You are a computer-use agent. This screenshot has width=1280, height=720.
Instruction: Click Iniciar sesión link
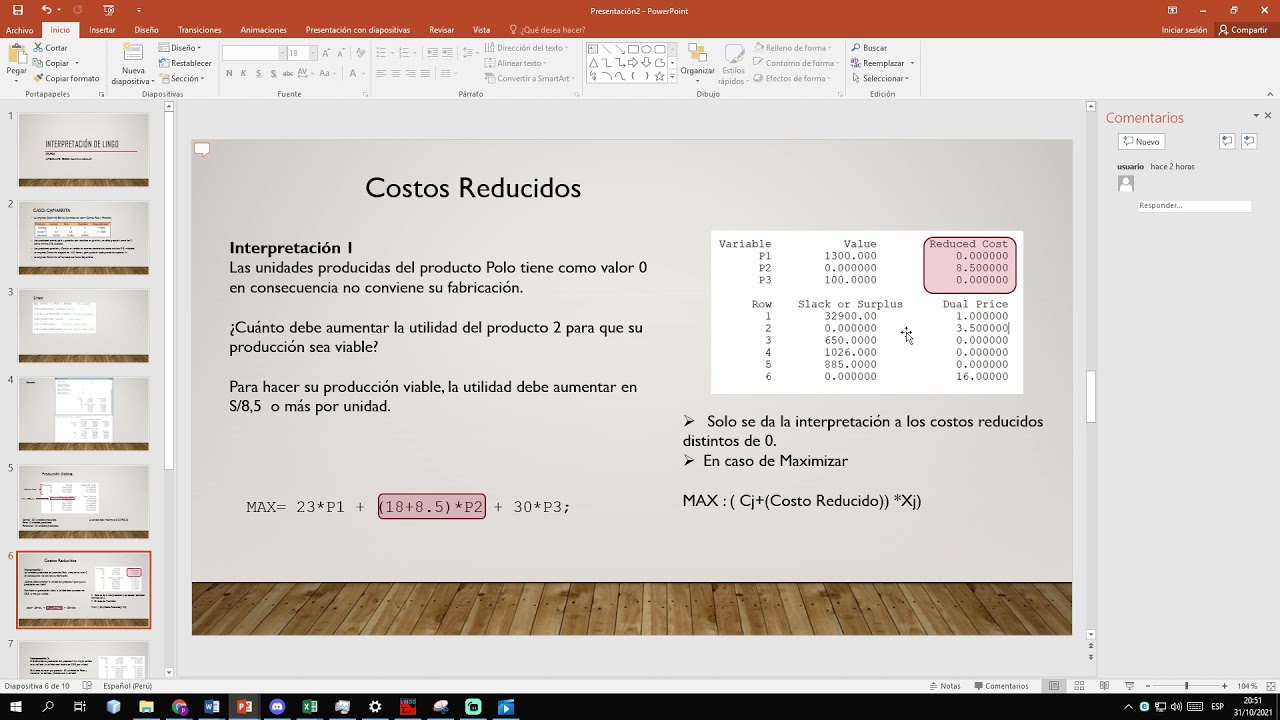[x=1184, y=30]
